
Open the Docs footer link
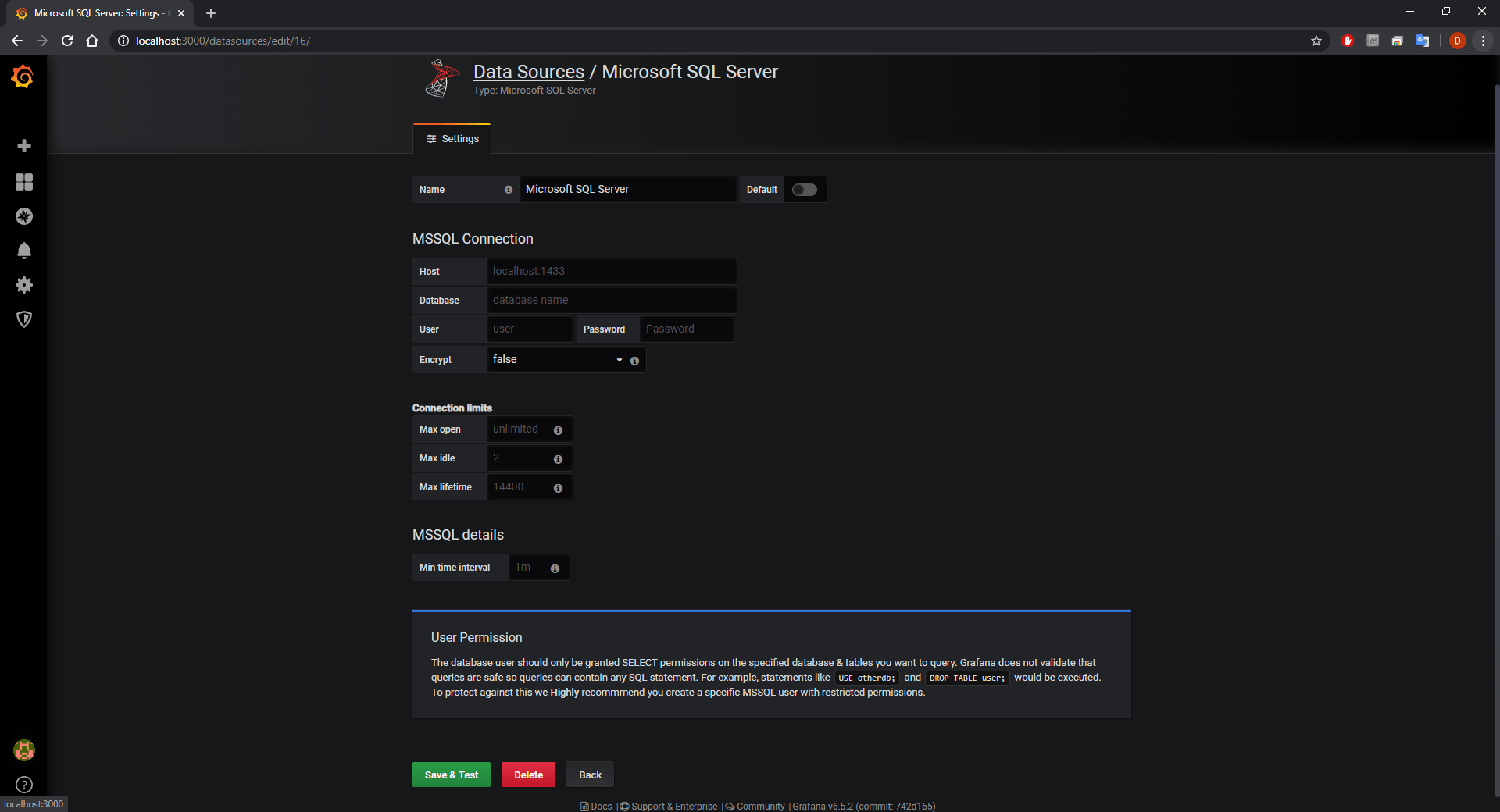[x=596, y=807]
